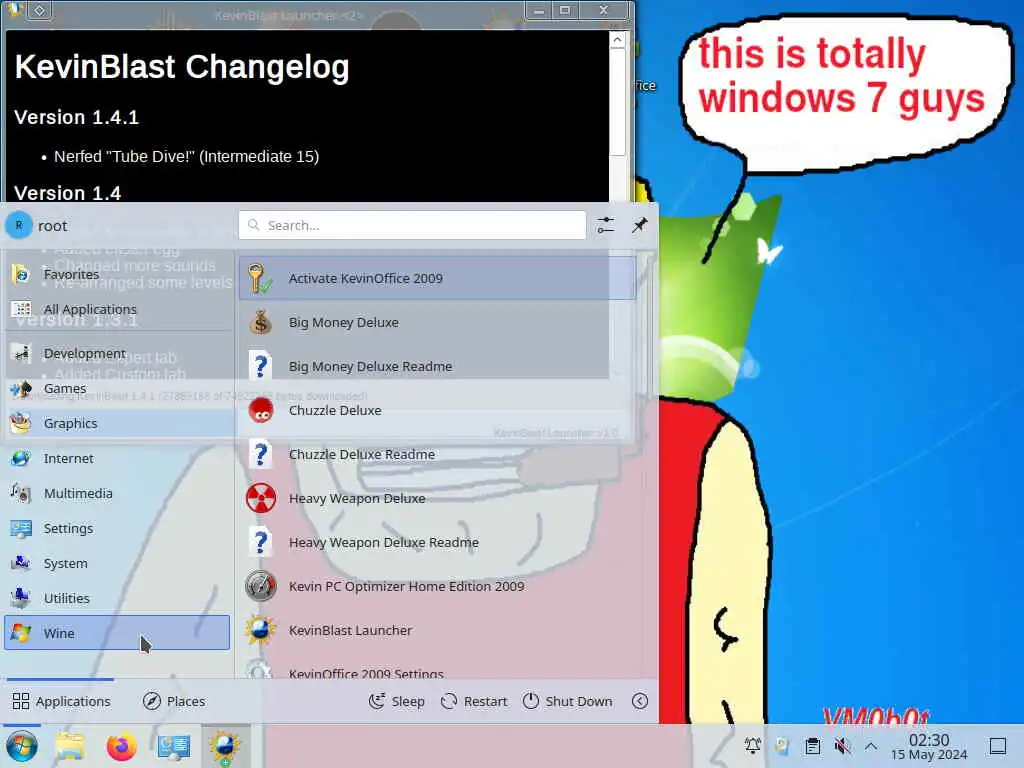The width and height of the screenshot is (1024, 768).
Task: Select Heavy Weapon Deluxe entry text
Action: click(x=357, y=498)
